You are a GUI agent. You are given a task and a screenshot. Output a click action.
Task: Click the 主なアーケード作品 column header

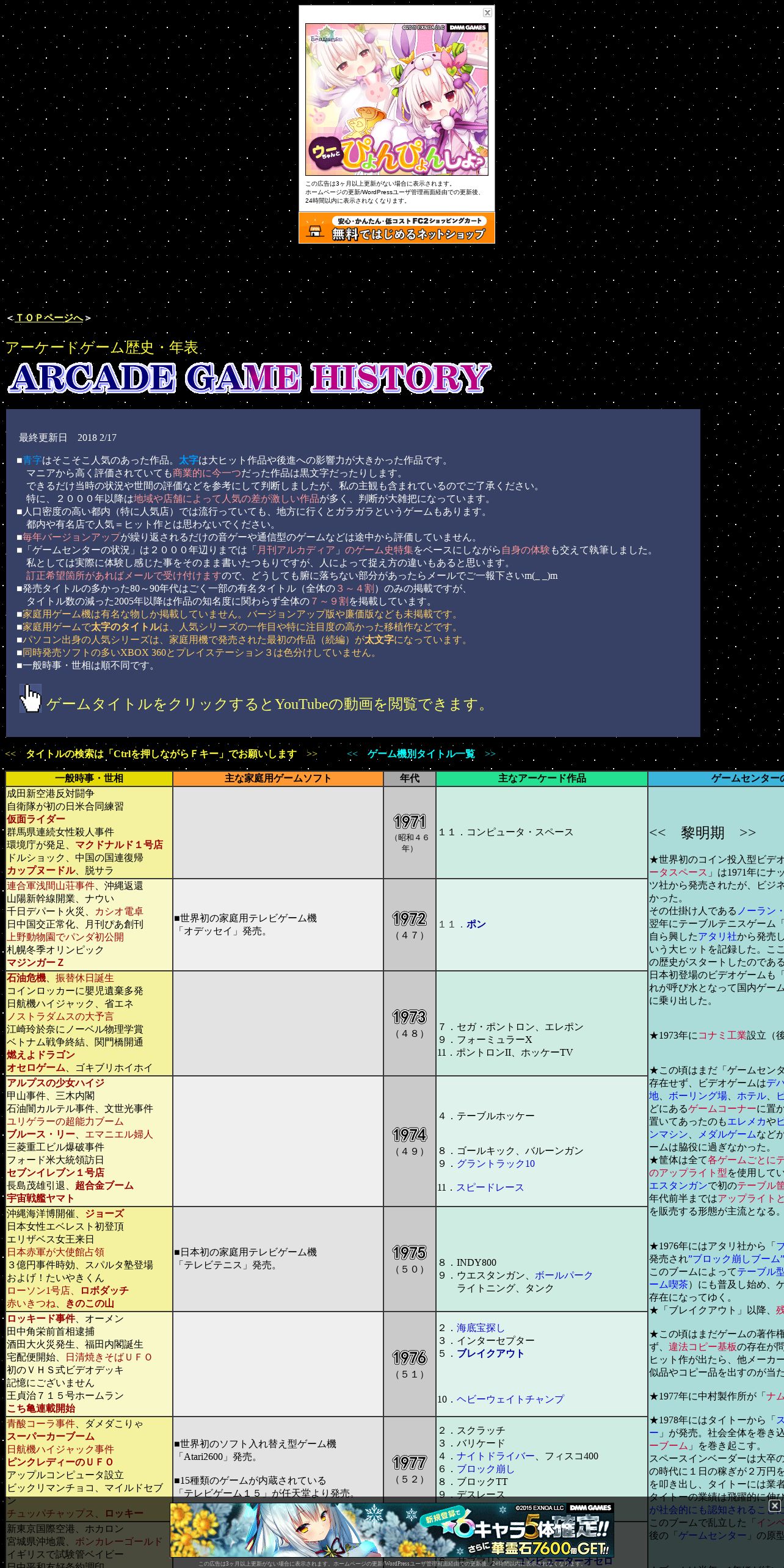(542, 779)
